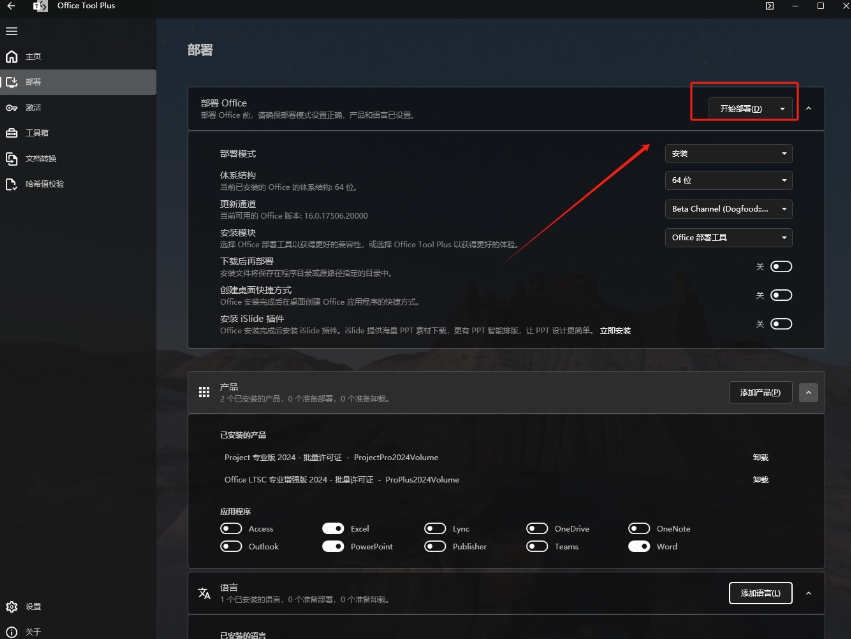Collapse the 语言 section chevron
Viewport: 851px width, 639px height.
tap(809, 593)
